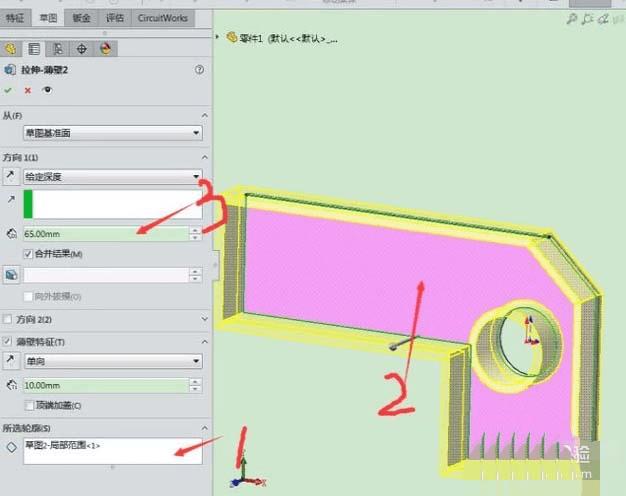Click the empty draft angle input field
The image size is (626, 496).
coord(106,275)
